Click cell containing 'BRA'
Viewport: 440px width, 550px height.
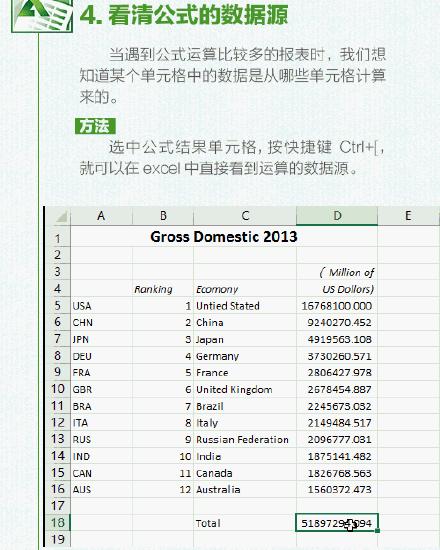(x=101, y=406)
